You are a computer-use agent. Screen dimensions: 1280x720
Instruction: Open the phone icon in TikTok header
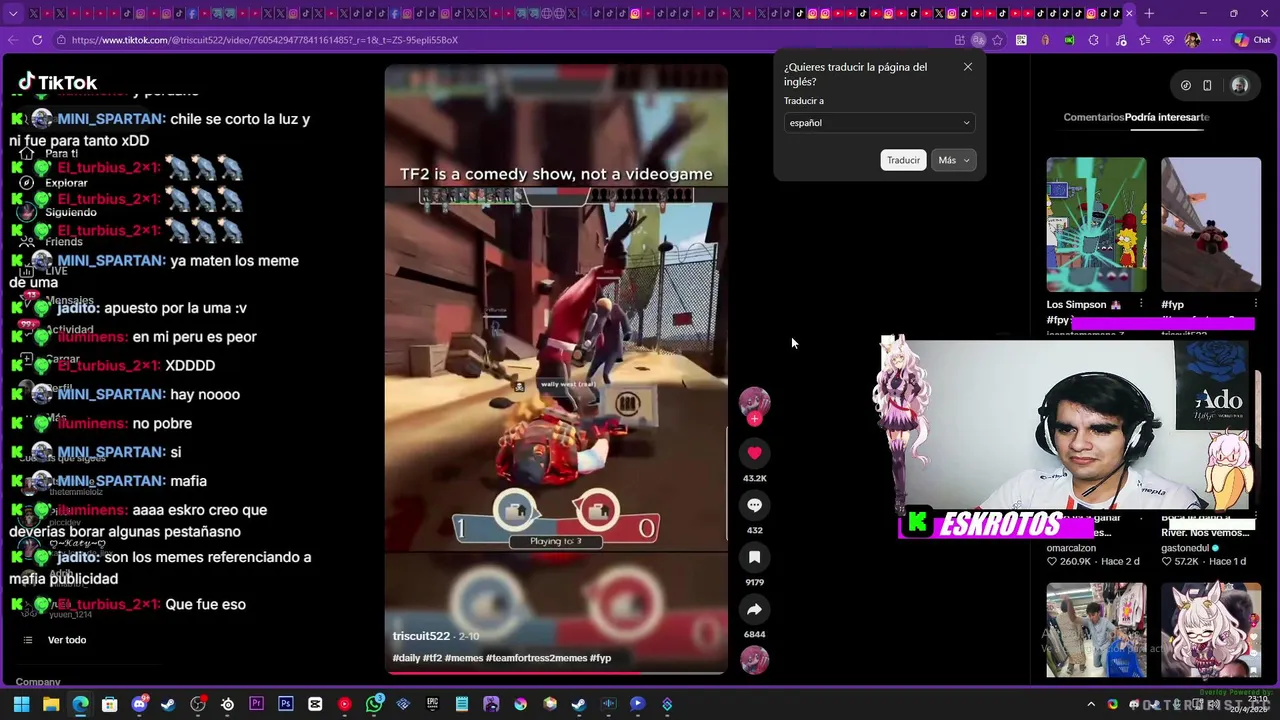click(1207, 86)
